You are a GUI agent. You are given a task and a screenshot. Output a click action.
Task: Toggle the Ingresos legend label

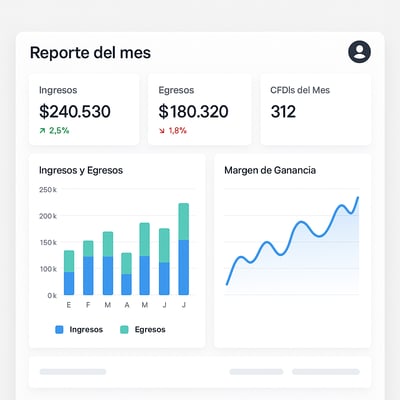click(x=86, y=330)
